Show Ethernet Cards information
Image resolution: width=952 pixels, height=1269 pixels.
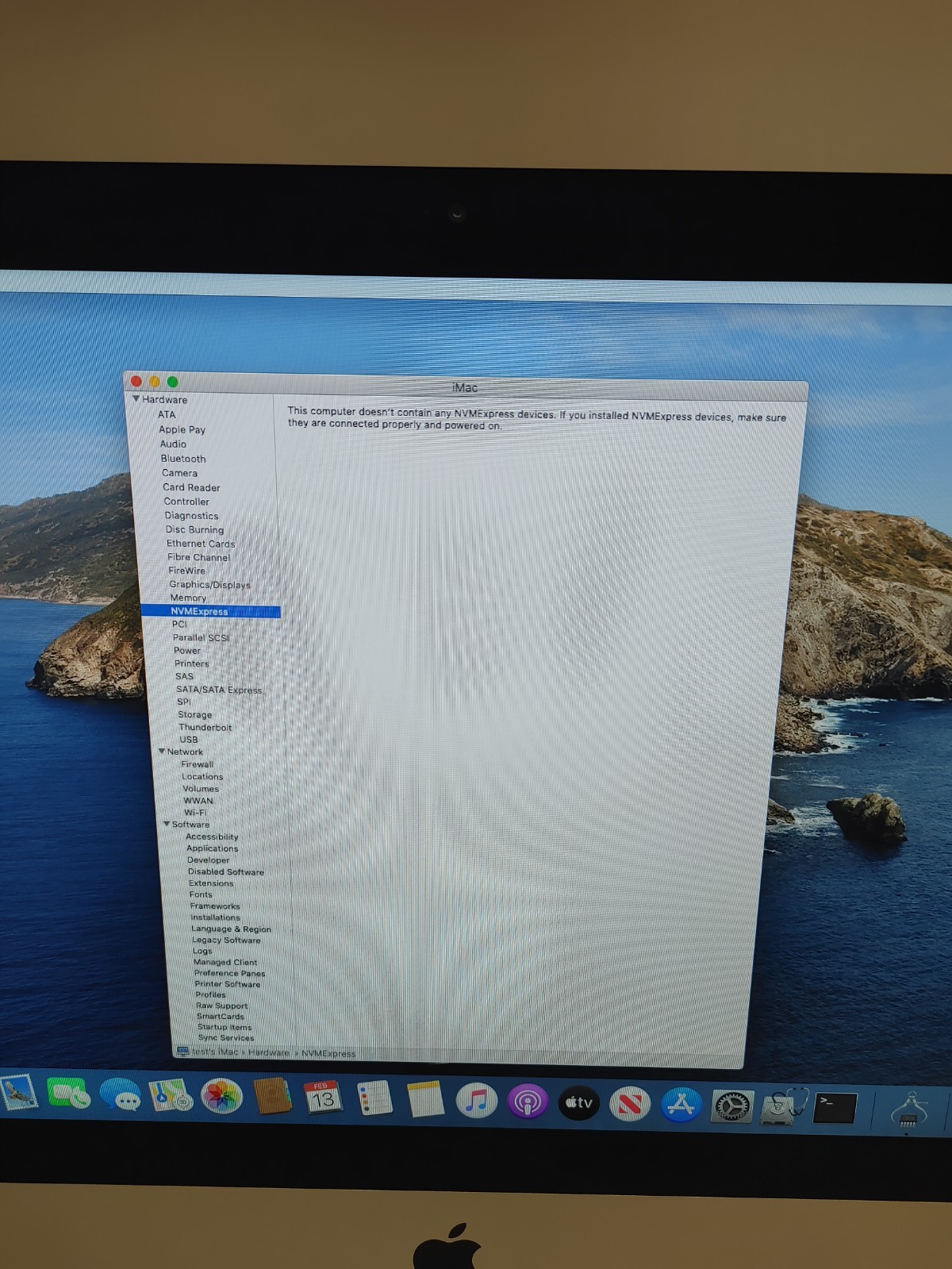(x=201, y=544)
